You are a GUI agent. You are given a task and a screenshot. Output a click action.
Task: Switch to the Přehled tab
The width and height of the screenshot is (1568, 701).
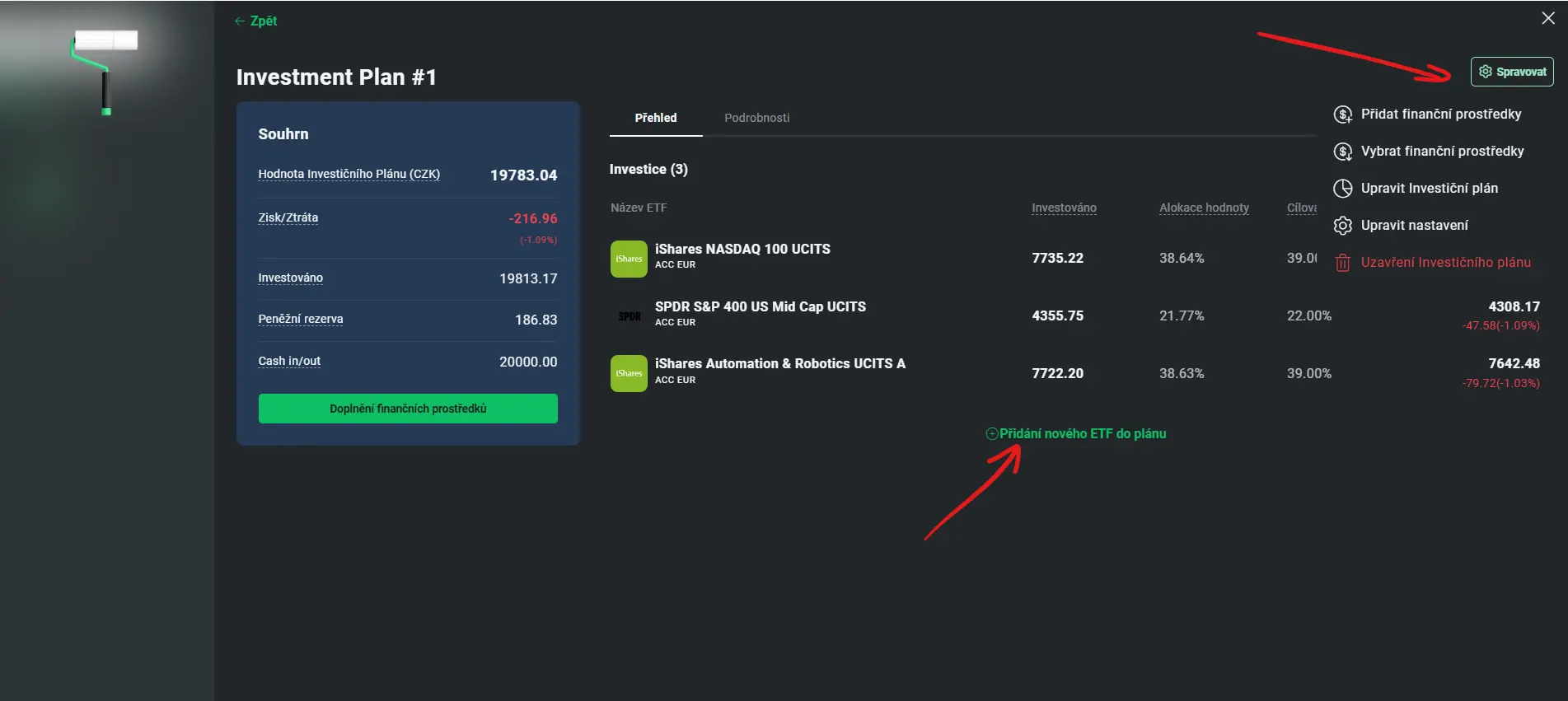click(656, 118)
